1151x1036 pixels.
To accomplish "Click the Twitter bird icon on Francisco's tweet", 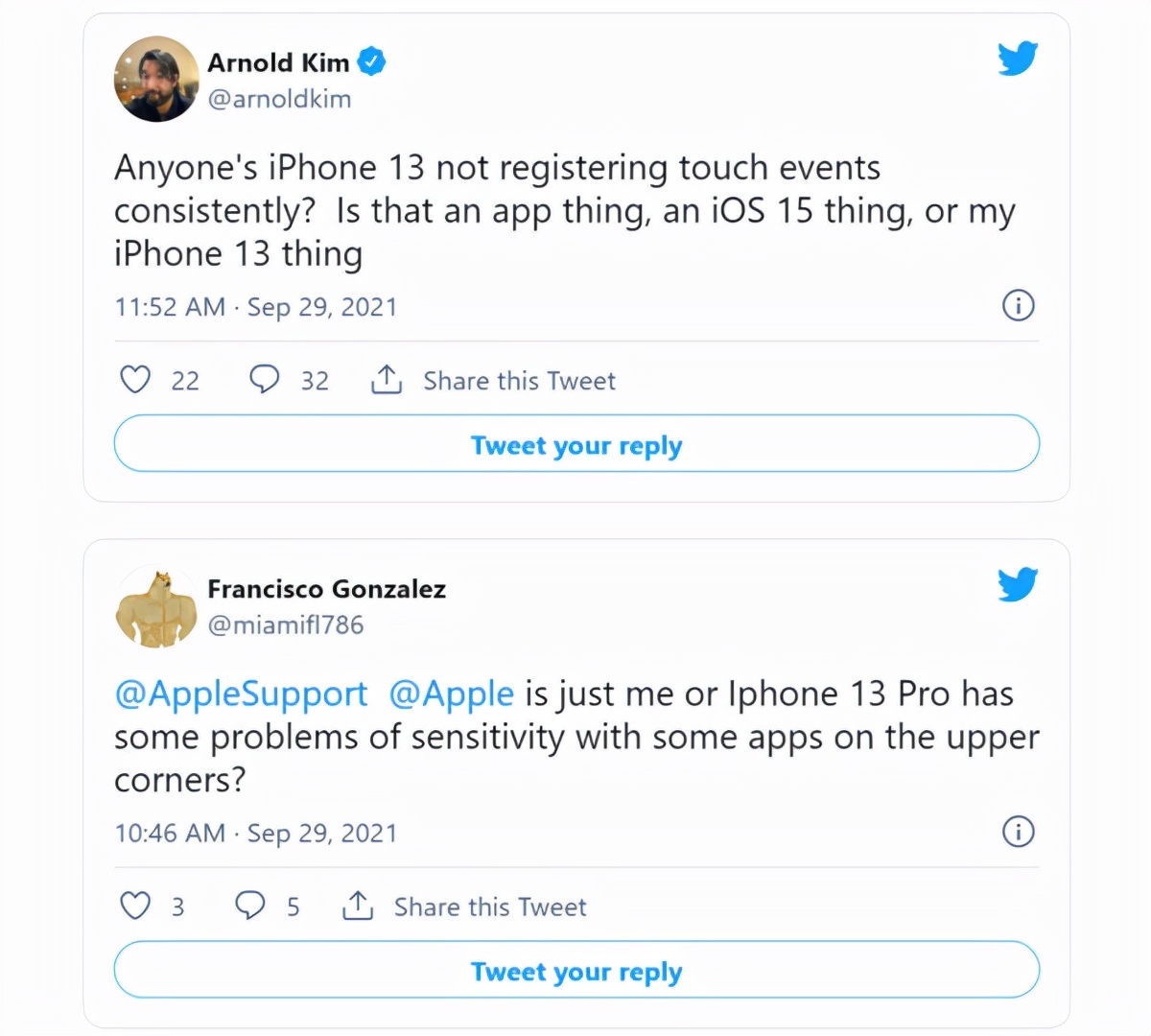I will tap(1017, 584).
